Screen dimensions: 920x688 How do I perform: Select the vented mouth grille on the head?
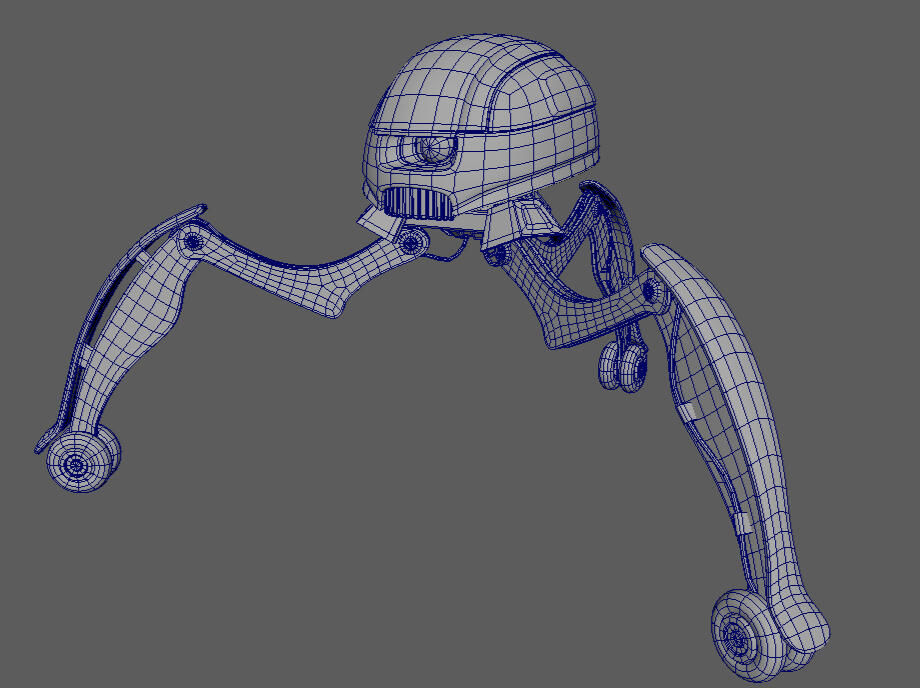pos(419,204)
